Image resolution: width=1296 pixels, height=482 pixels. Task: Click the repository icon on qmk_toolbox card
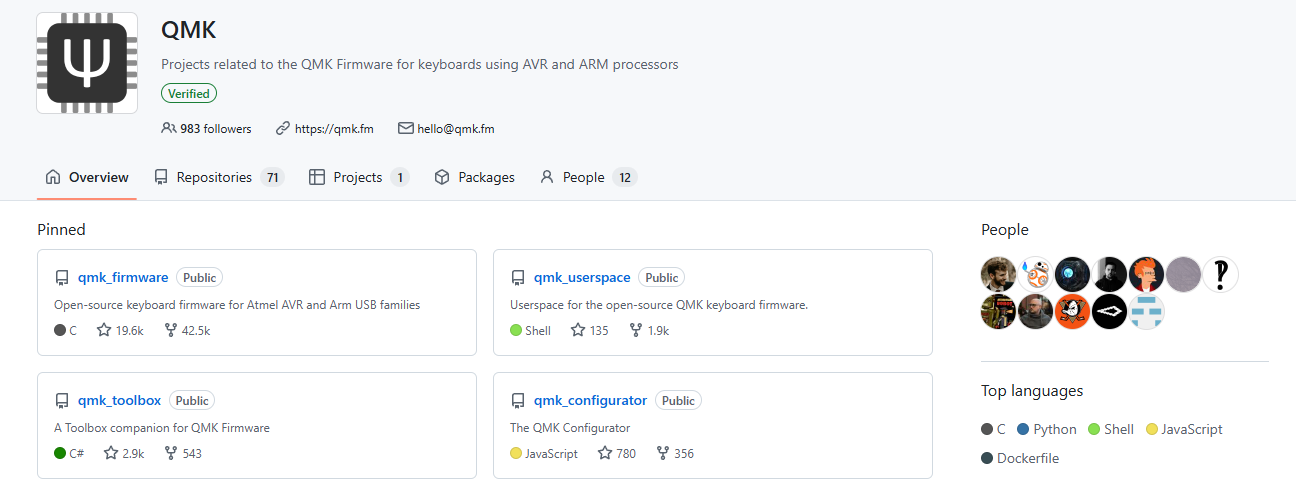click(62, 401)
